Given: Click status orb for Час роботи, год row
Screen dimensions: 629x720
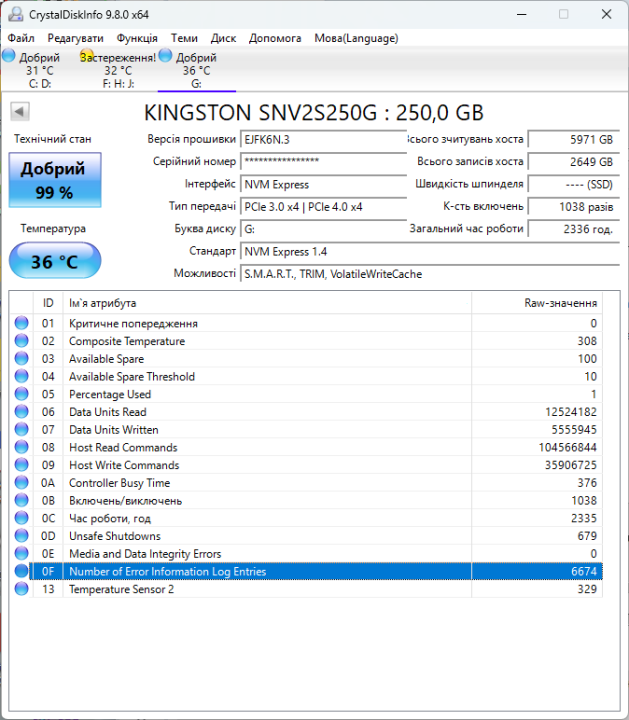Looking at the screenshot, I should pos(21,518).
